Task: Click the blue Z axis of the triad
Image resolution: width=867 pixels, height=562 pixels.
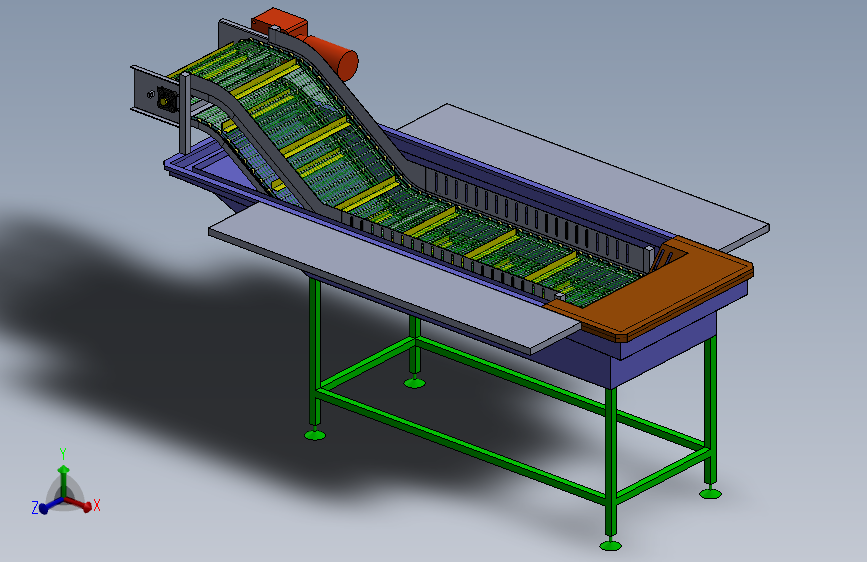Action: [50, 505]
